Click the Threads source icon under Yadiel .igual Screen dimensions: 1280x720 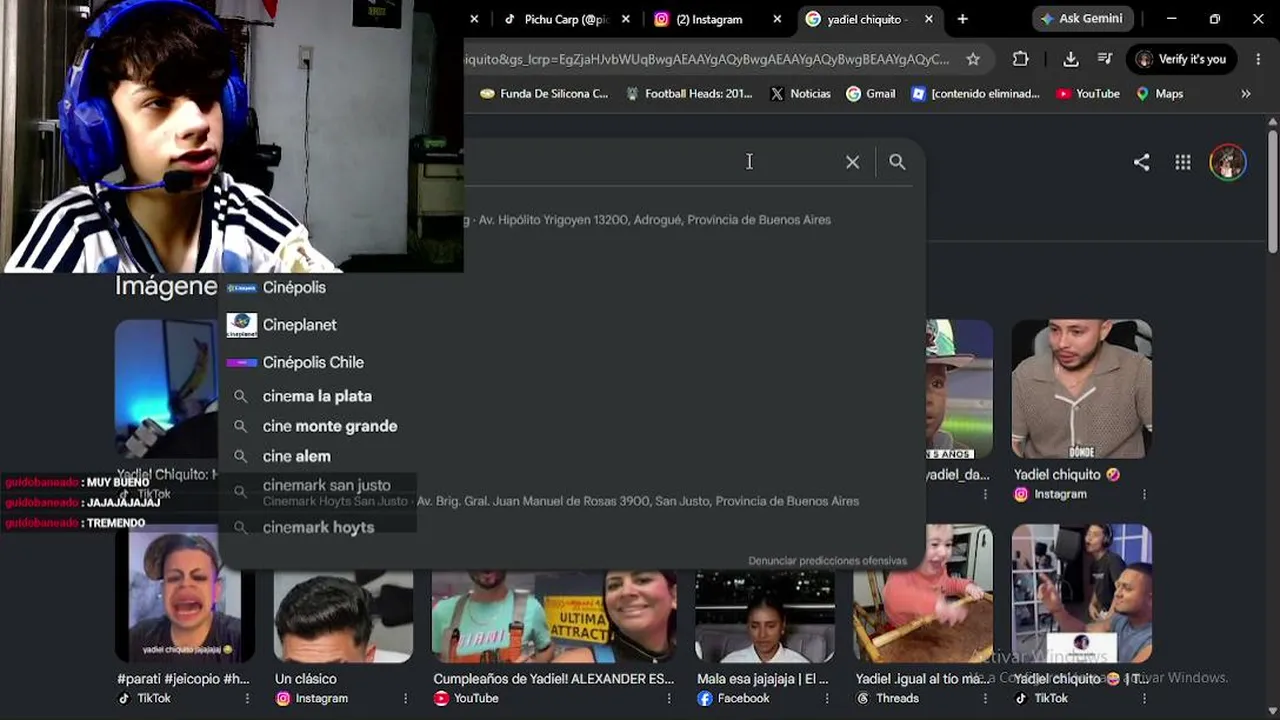[x=863, y=699]
